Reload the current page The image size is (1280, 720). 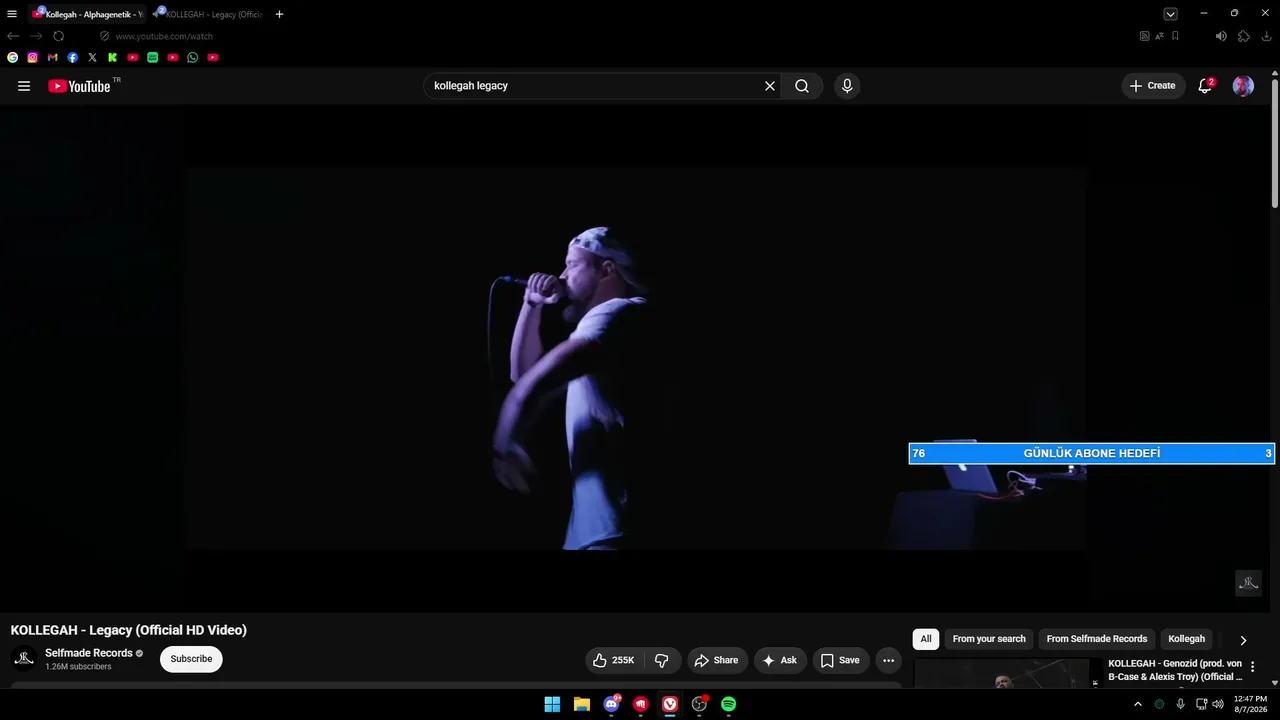59,36
